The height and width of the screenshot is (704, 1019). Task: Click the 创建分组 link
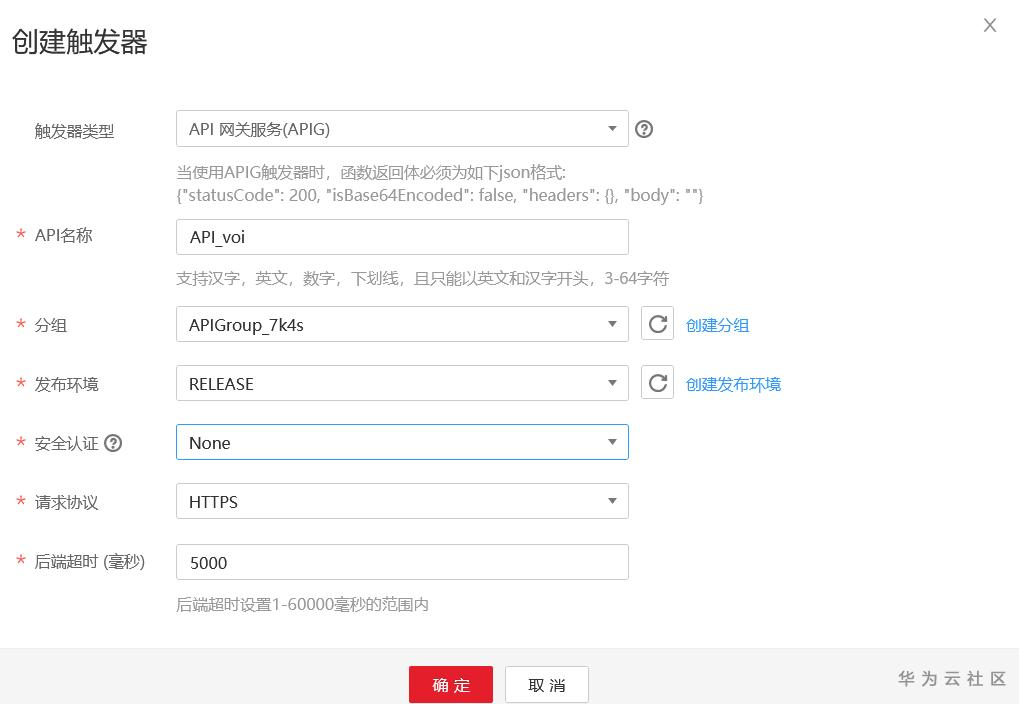click(715, 324)
